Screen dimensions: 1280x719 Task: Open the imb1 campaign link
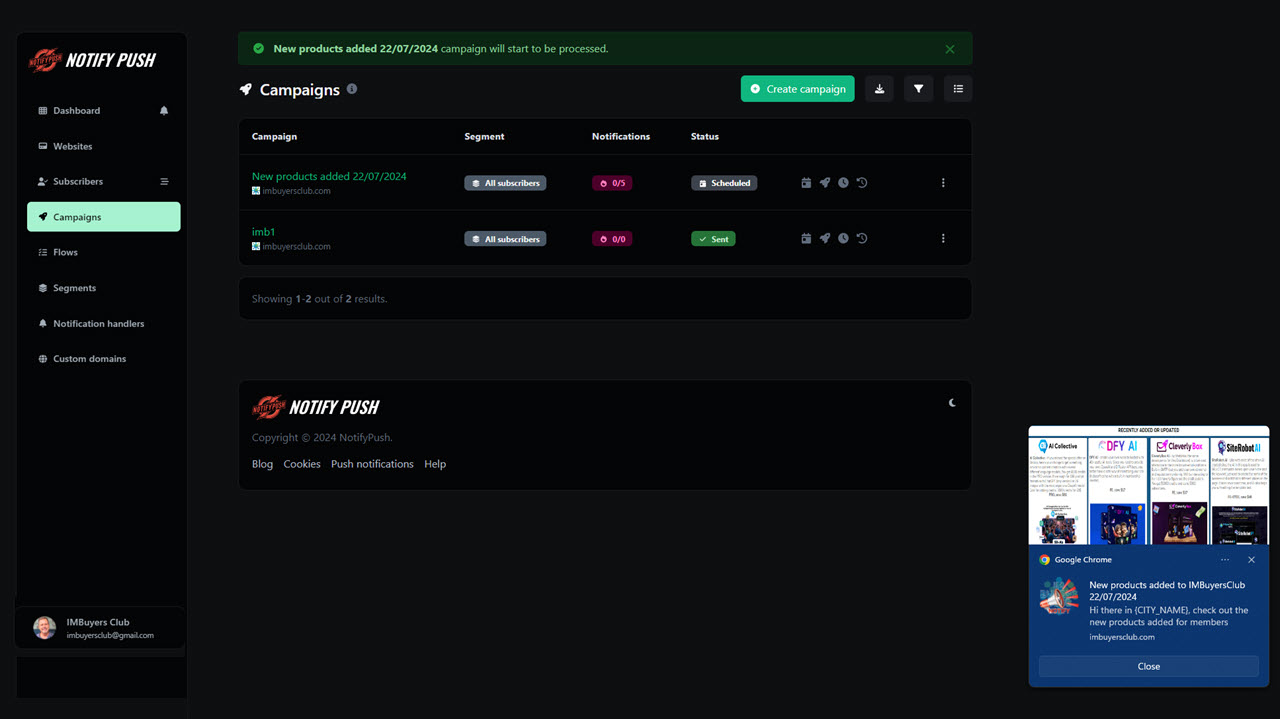click(x=263, y=232)
